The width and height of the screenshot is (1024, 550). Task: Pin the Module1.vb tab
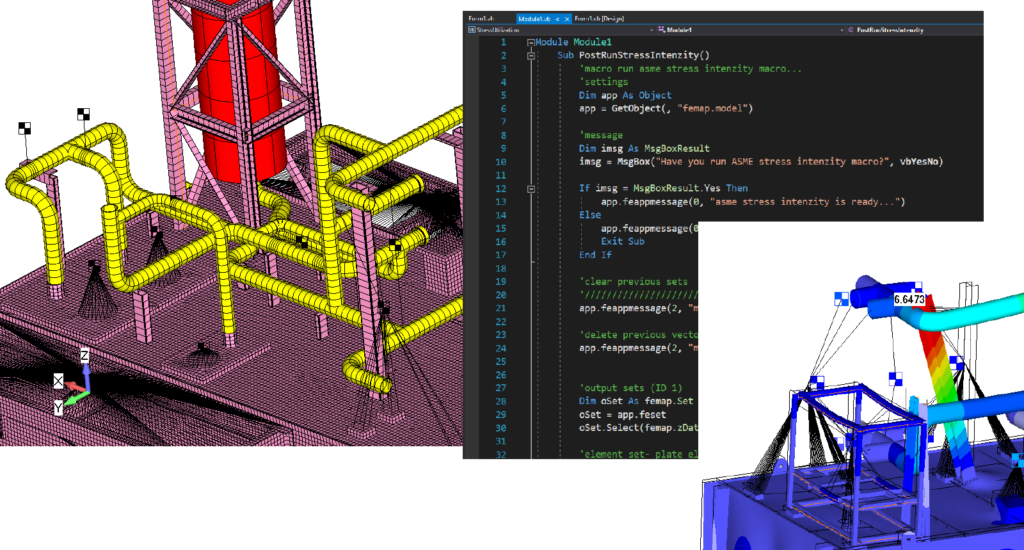[x=557, y=19]
